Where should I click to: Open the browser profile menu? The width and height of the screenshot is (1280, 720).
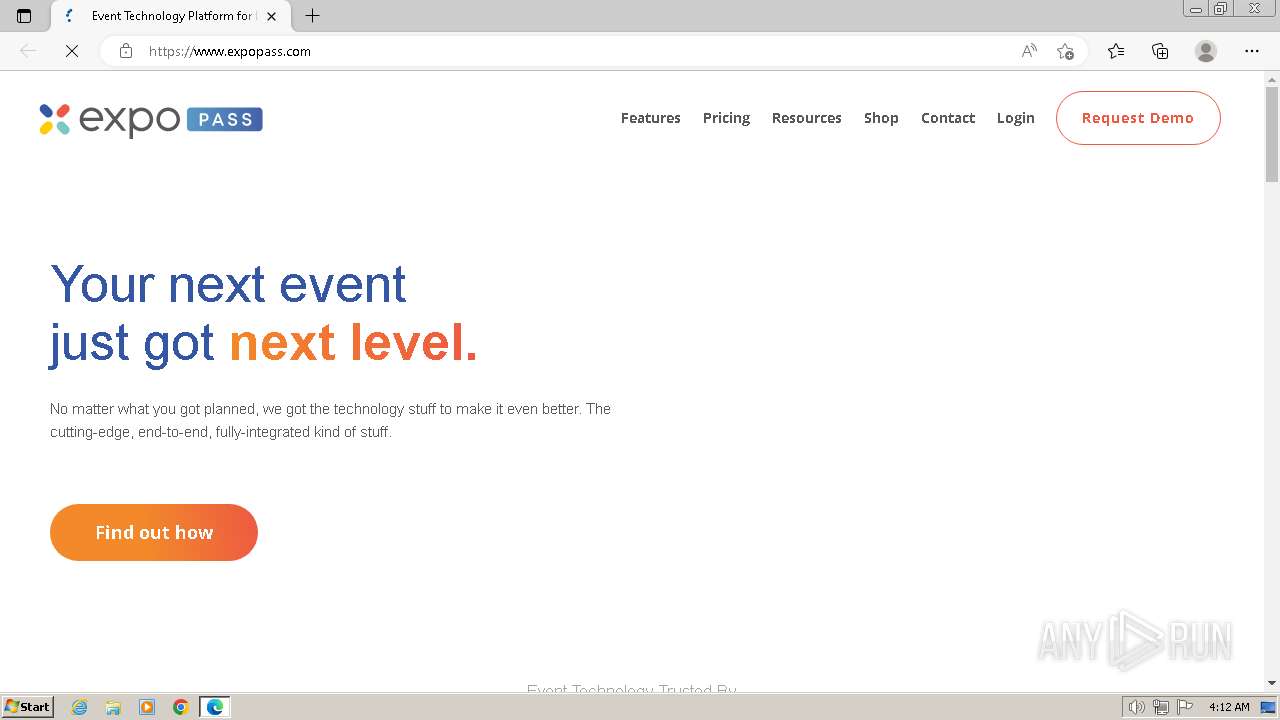coord(1206,51)
